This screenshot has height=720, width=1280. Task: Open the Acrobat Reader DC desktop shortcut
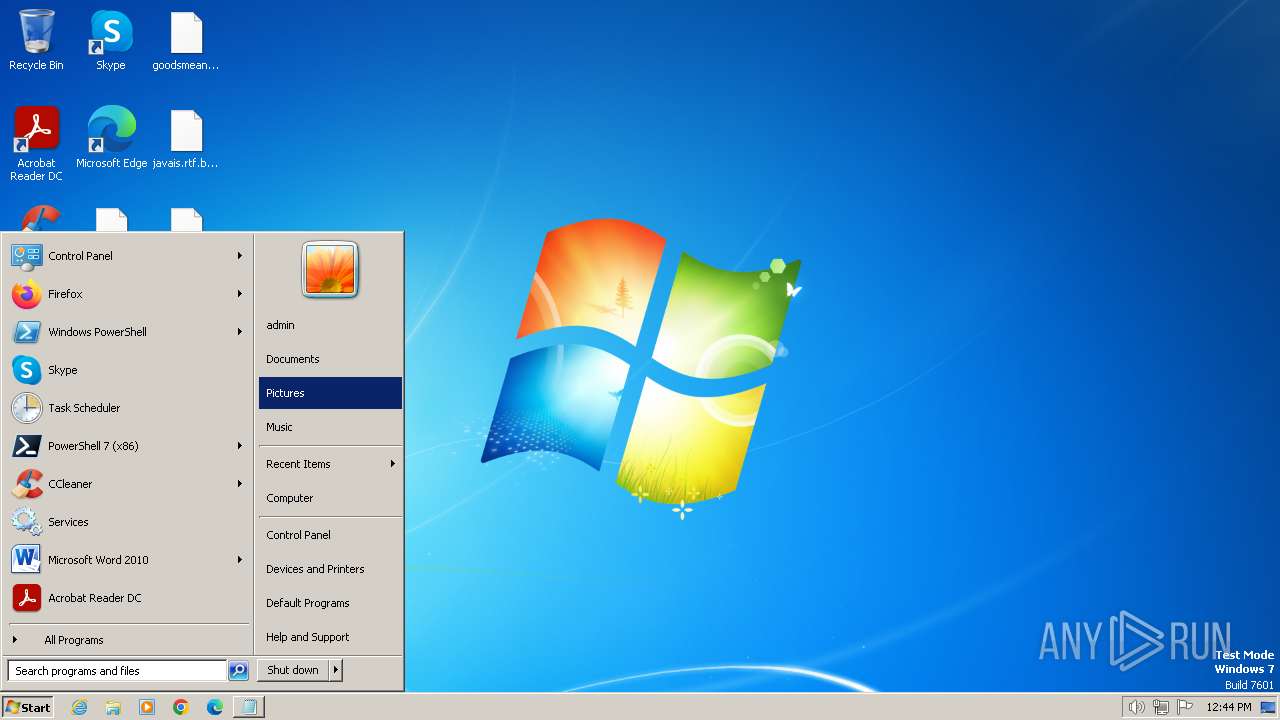(36, 143)
